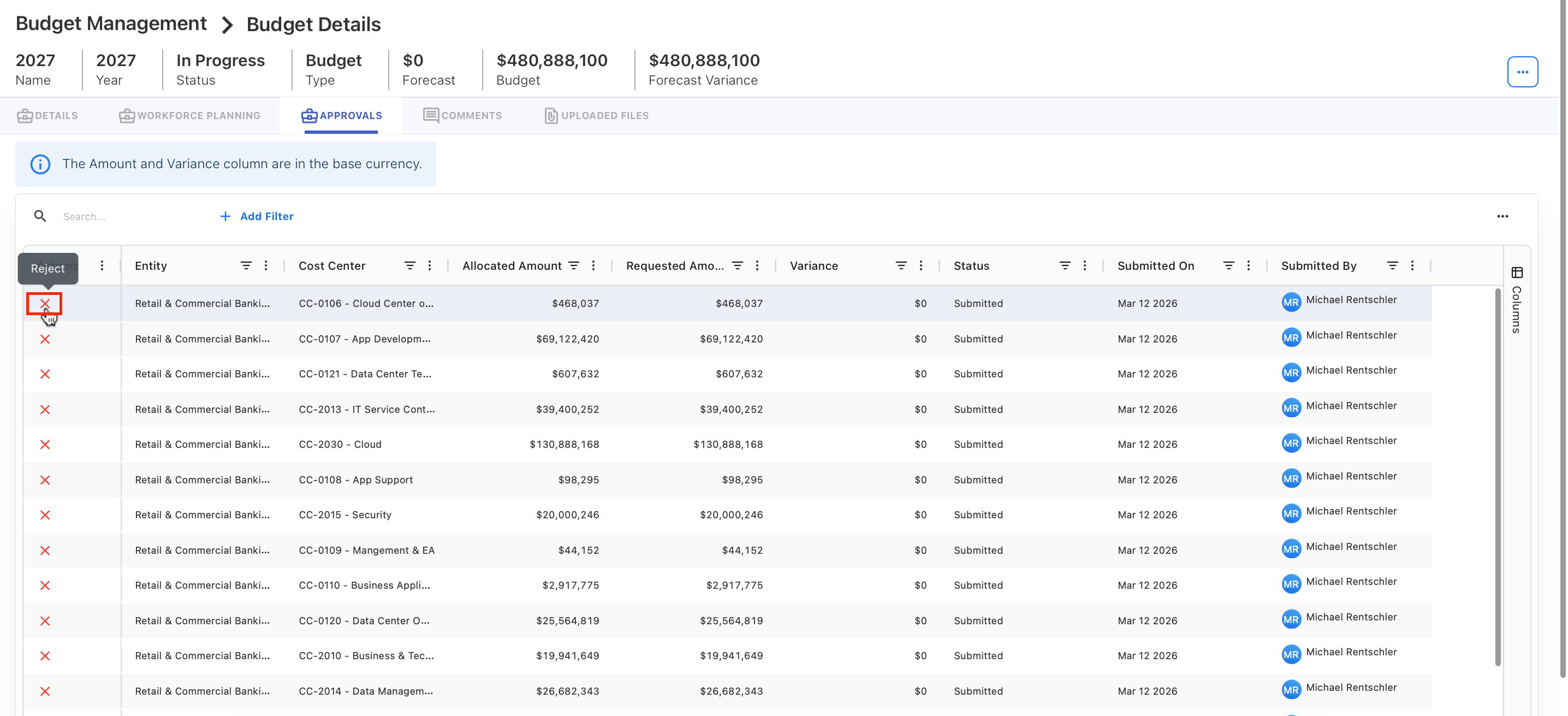Open the Allocated Amount column kebab menu
The height and width of the screenshot is (716, 1568).
[x=593, y=265]
